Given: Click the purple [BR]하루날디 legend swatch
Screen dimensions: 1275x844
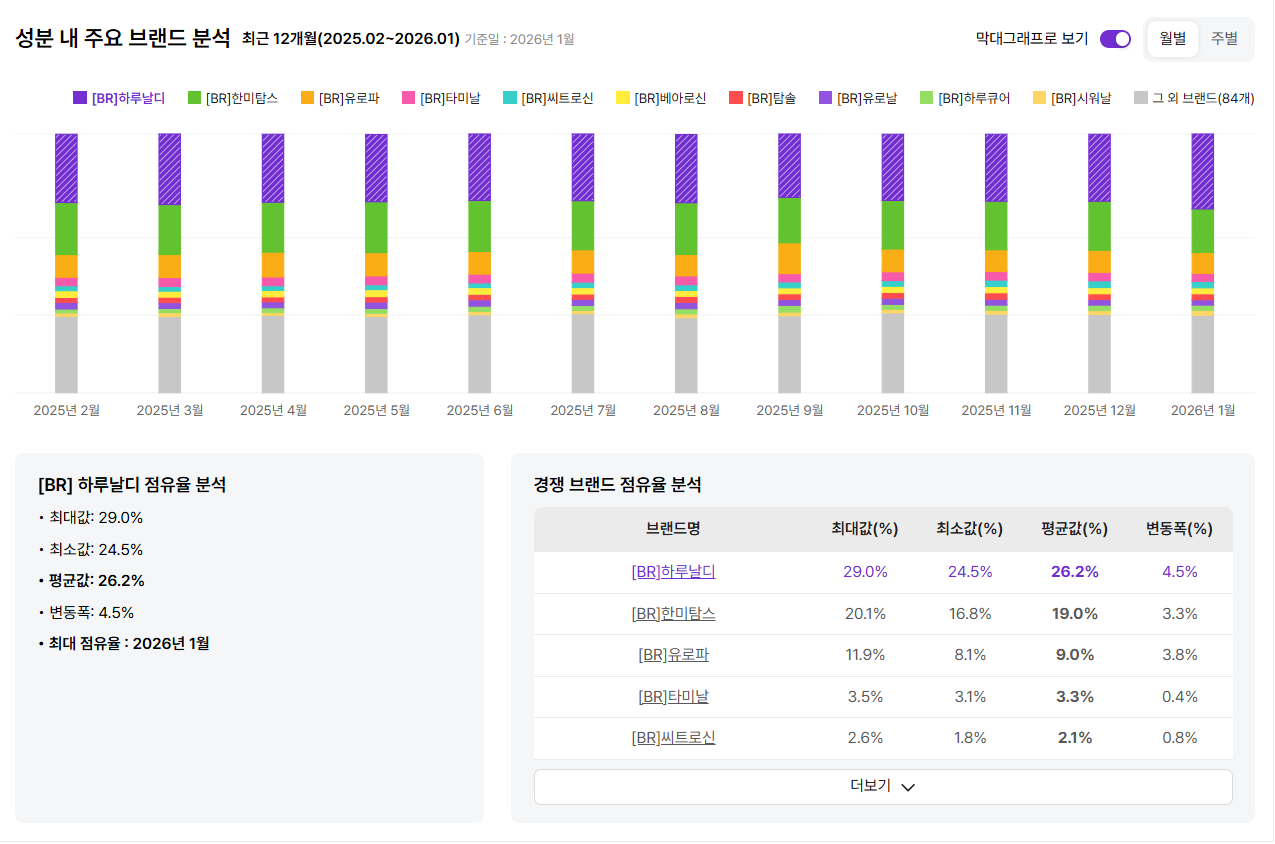Looking at the screenshot, I should click(80, 98).
